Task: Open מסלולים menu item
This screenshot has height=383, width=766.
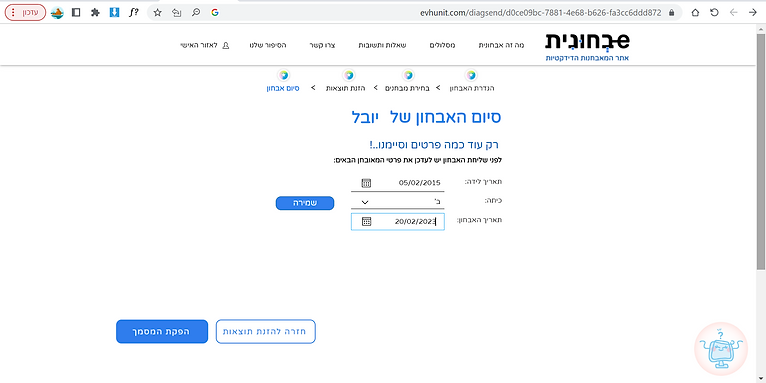Action: coord(443,45)
